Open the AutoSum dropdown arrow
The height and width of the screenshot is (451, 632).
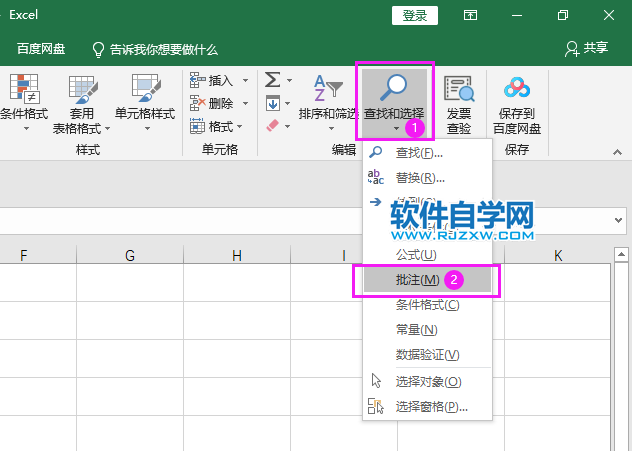[x=289, y=80]
